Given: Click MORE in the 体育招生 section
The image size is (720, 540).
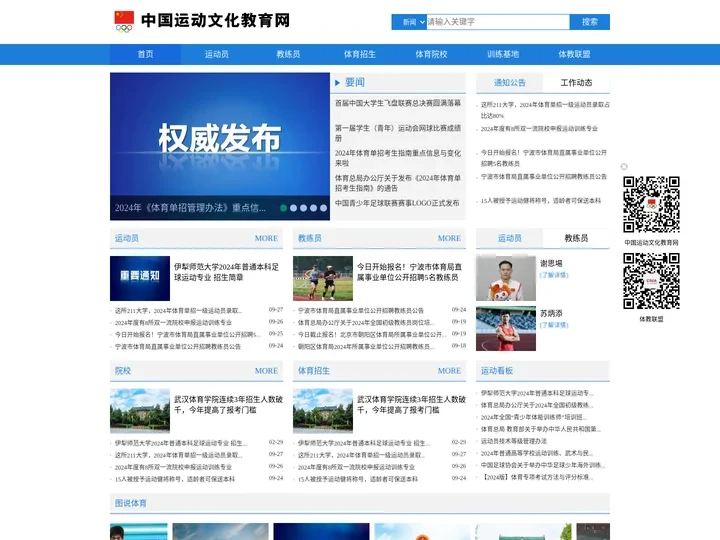Looking at the screenshot, I should tap(449, 371).
